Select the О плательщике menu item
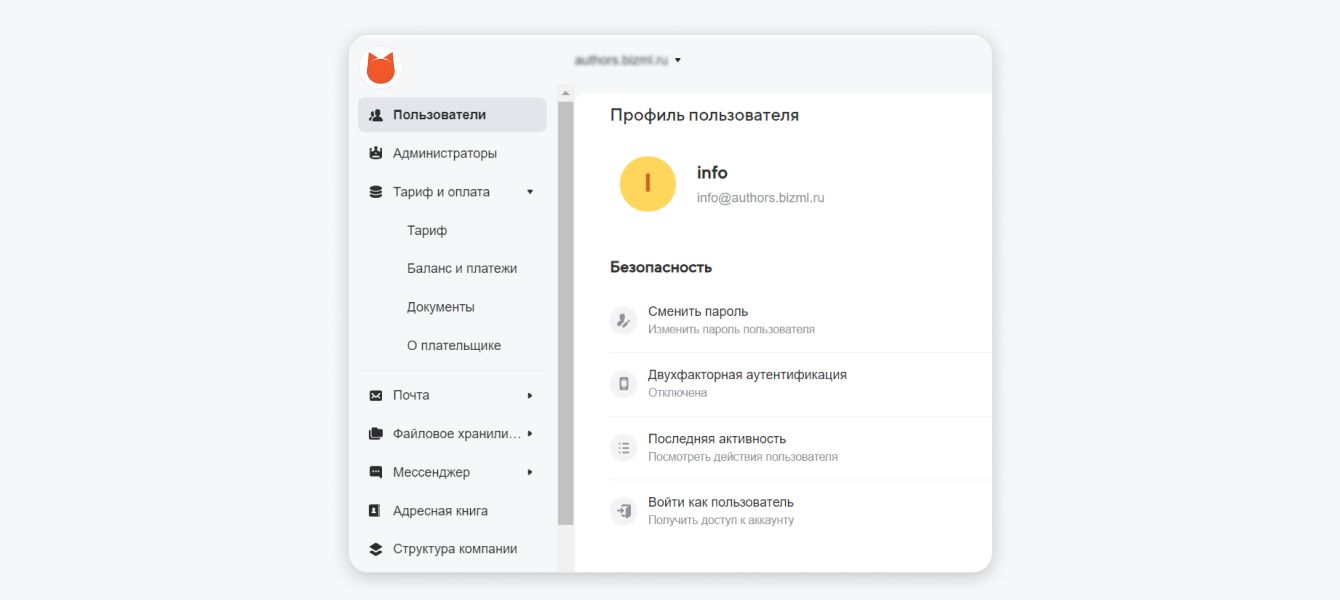1340x600 pixels. [453, 346]
